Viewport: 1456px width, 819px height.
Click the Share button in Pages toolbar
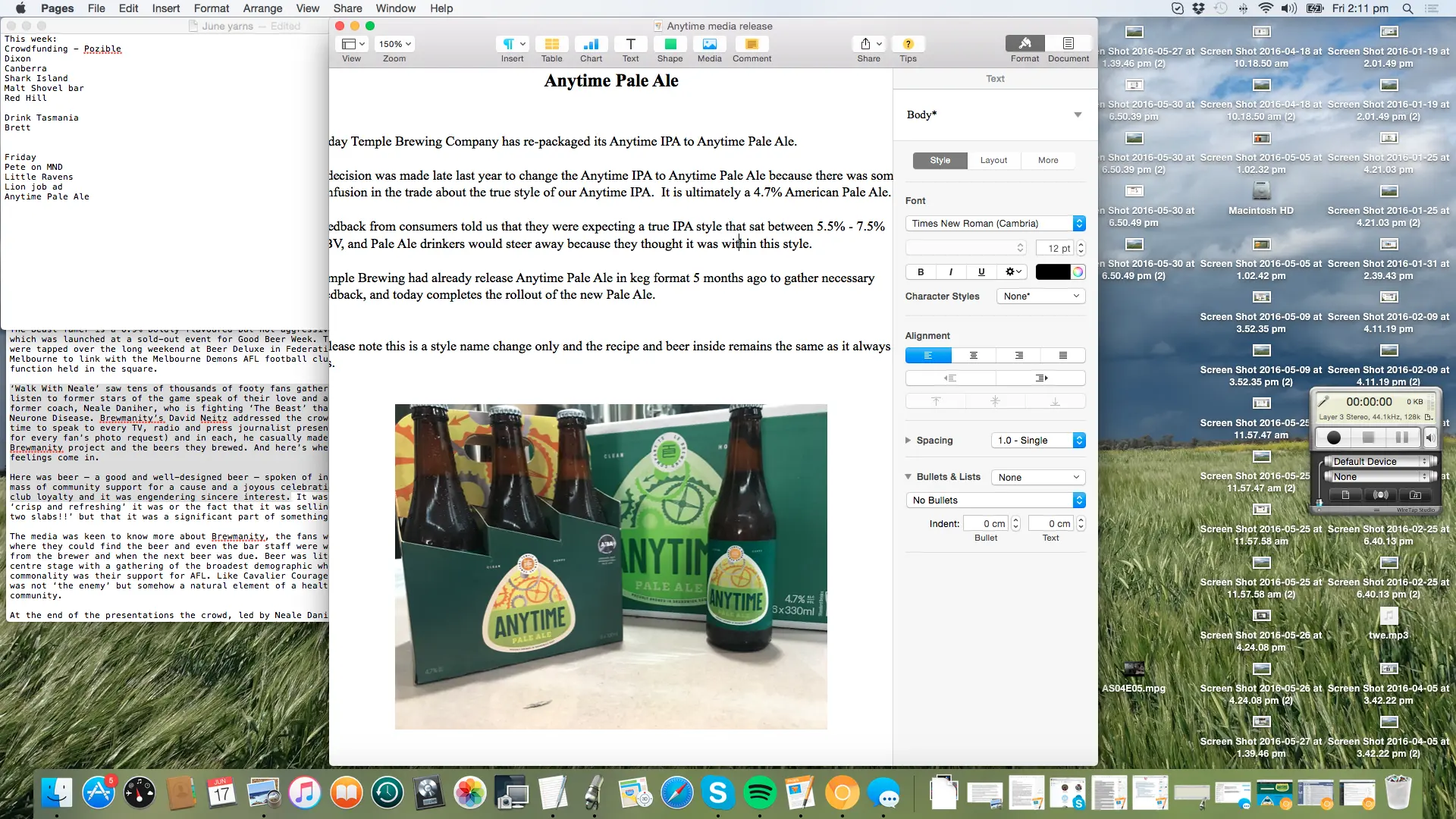pyautogui.click(x=868, y=47)
